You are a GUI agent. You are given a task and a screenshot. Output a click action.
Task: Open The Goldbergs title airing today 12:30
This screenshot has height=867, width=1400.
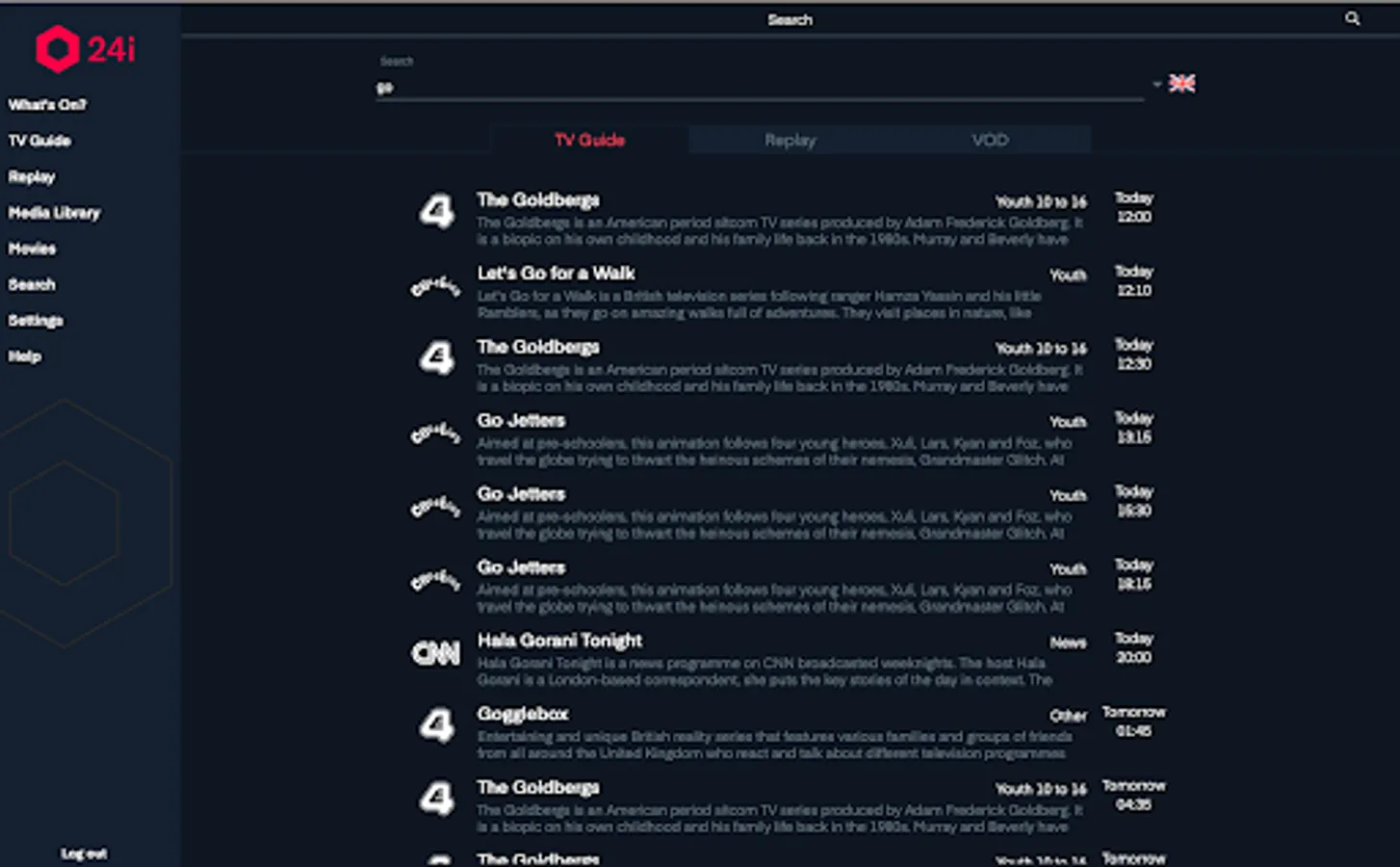pyautogui.click(x=538, y=347)
